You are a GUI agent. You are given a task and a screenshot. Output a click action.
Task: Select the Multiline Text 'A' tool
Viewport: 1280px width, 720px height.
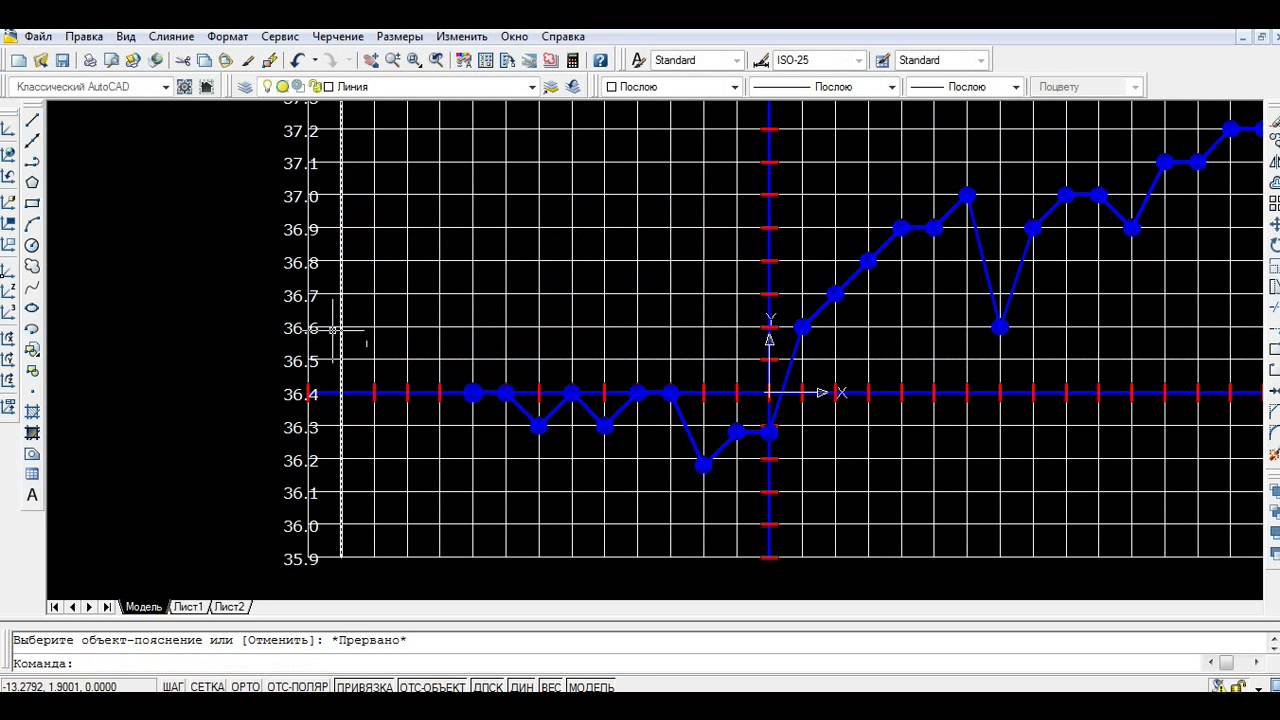coord(32,495)
